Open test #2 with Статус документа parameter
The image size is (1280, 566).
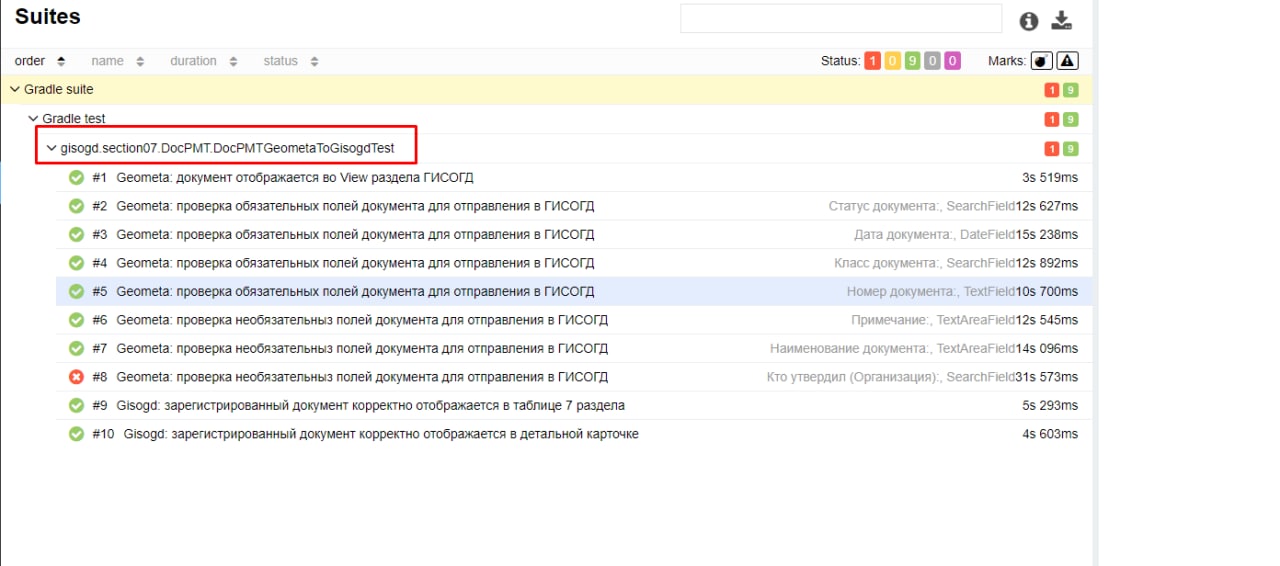tap(574, 206)
